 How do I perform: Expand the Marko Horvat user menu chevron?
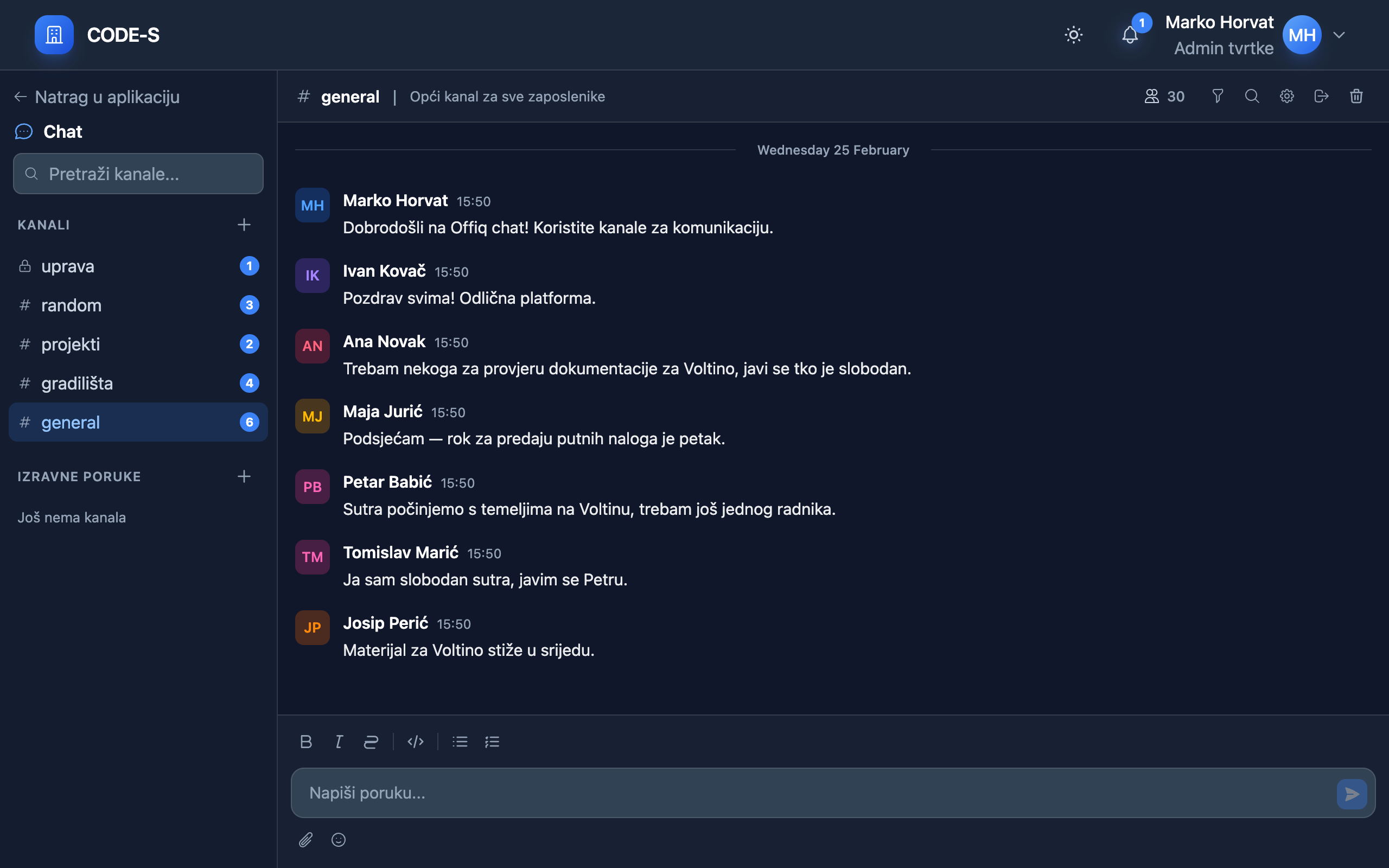(1339, 35)
